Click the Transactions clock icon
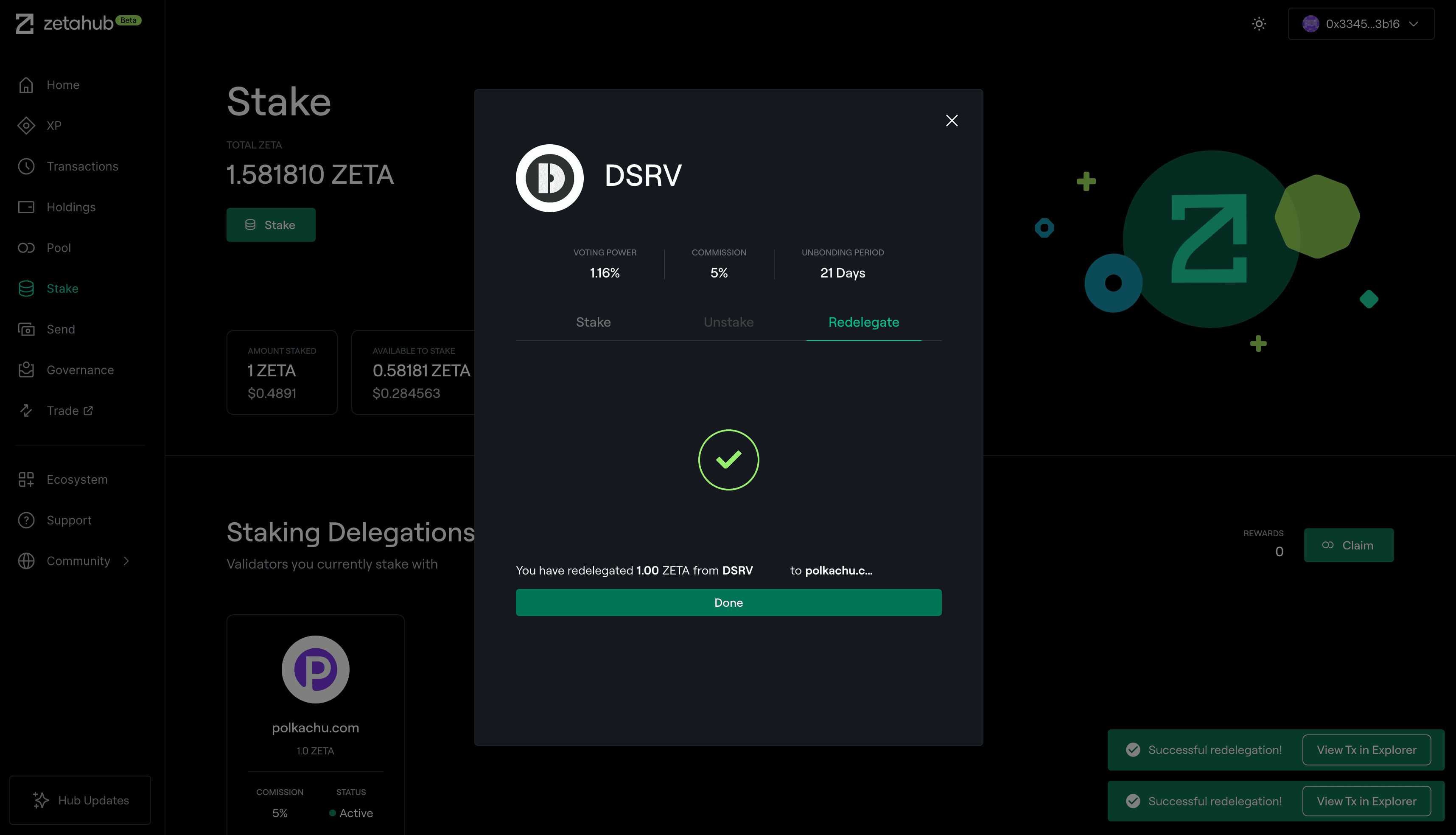Image resolution: width=1456 pixels, height=835 pixels. (x=26, y=166)
